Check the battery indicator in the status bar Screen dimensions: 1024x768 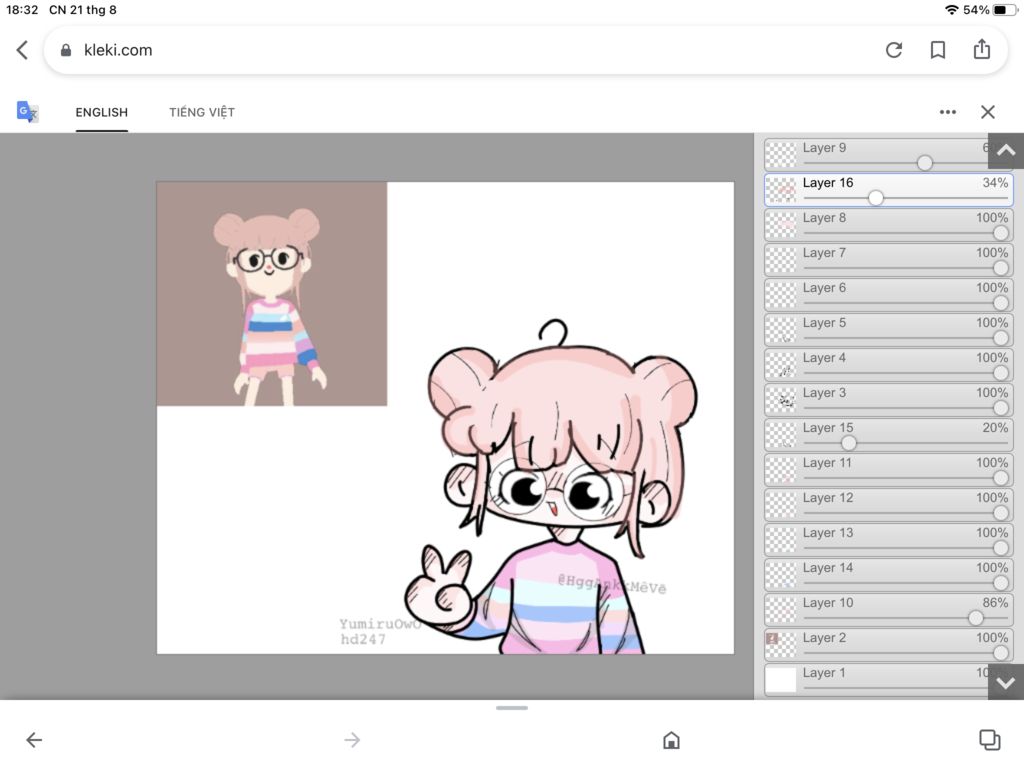pyautogui.click(x=1004, y=10)
